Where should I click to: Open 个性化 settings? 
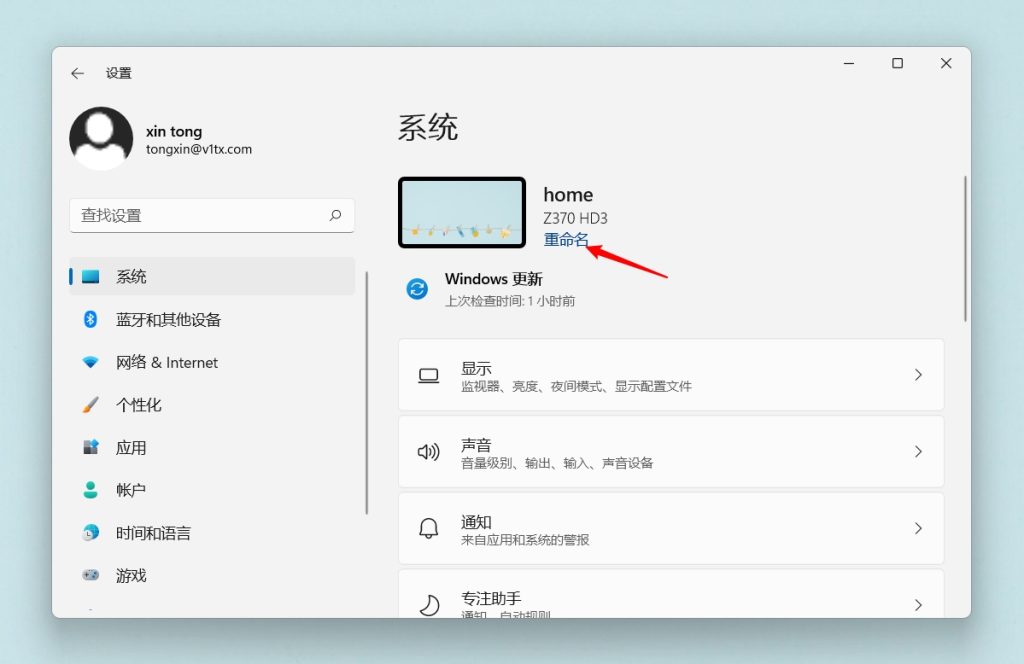point(212,405)
